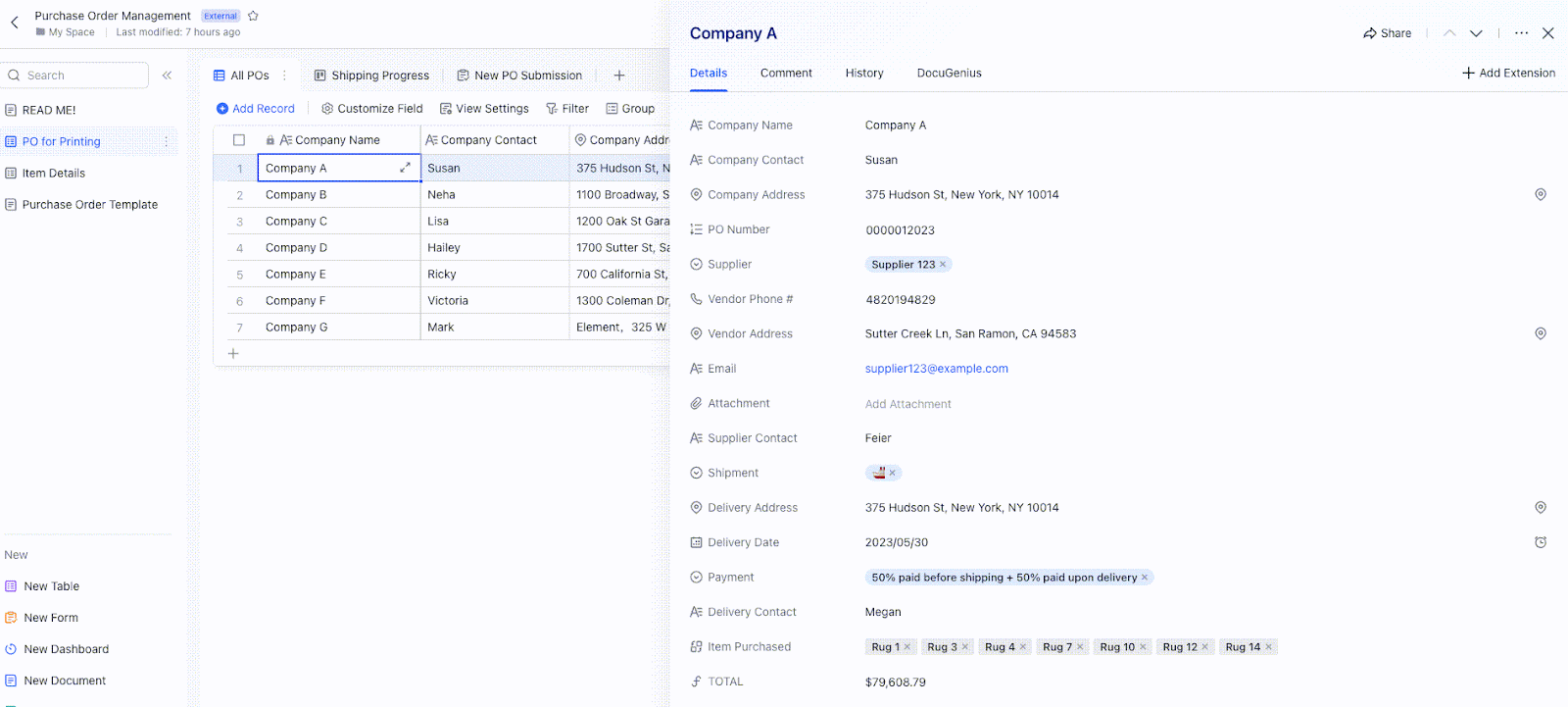Open Customize Field settings
Screen dimensions: 1568x707
tap(372, 109)
